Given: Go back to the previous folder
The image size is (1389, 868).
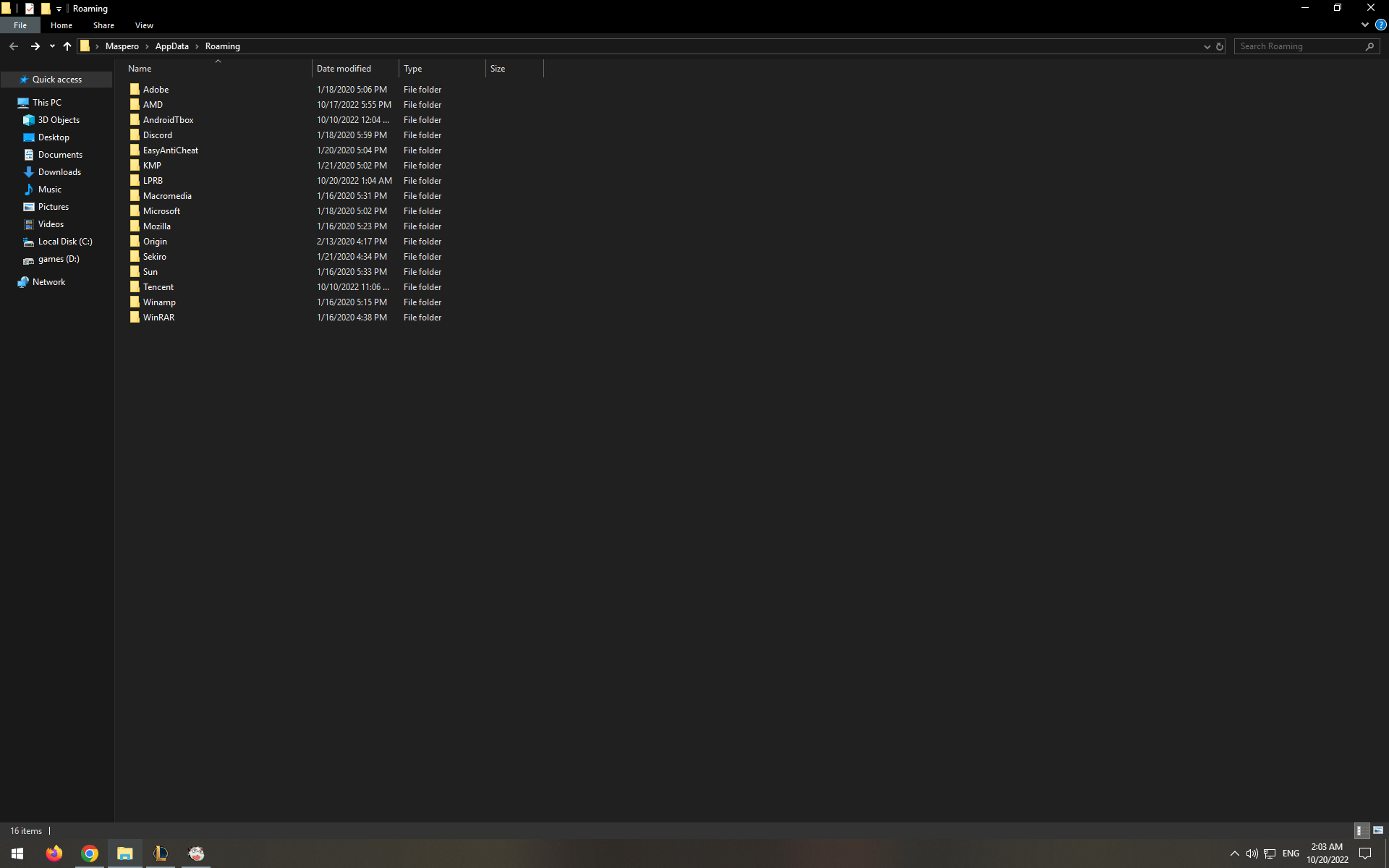Looking at the screenshot, I should pyautogui.click(x=14, y=46).
